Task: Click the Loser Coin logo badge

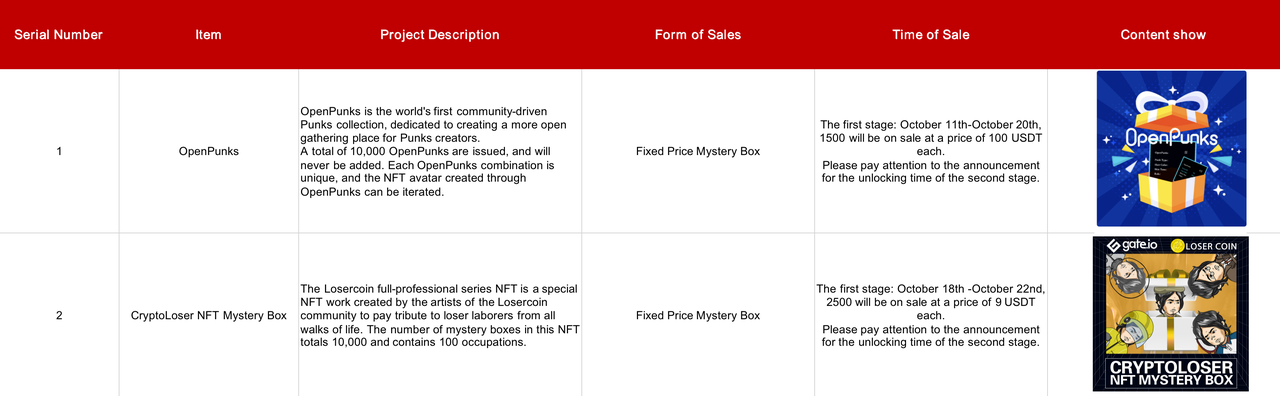Action: (x=1205, y=245)
